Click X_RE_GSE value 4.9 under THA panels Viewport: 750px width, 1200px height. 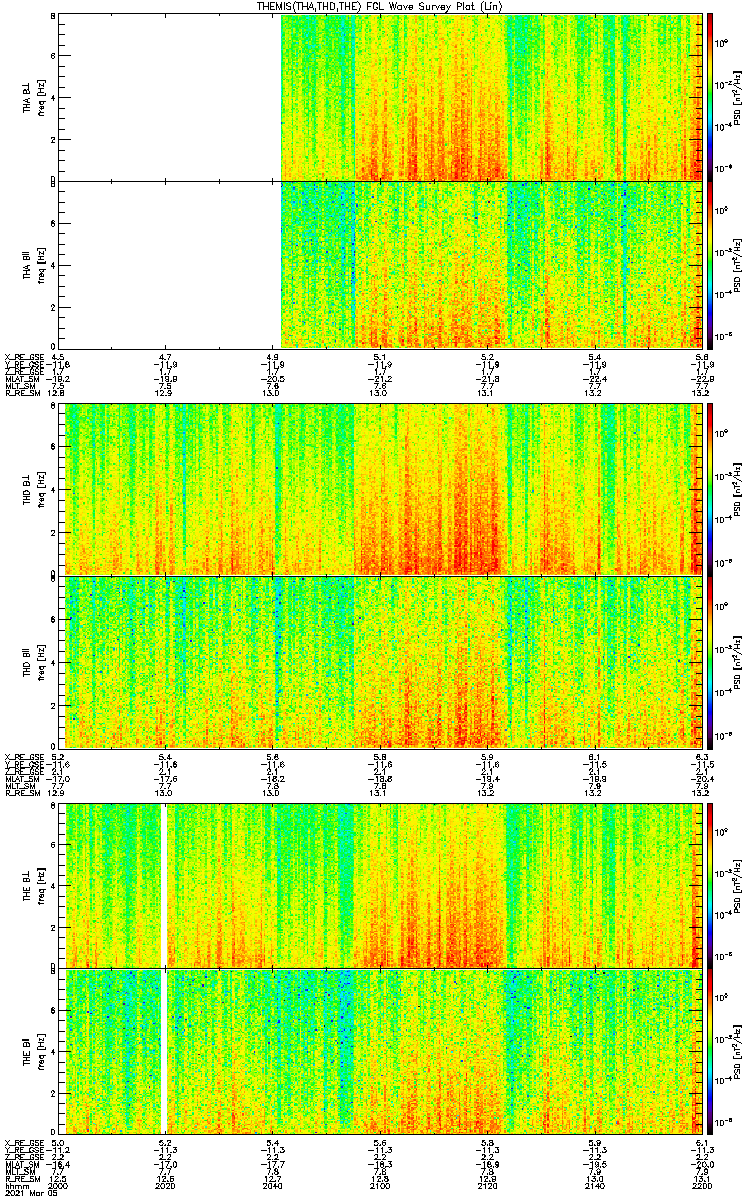click(x=273, y=356)
